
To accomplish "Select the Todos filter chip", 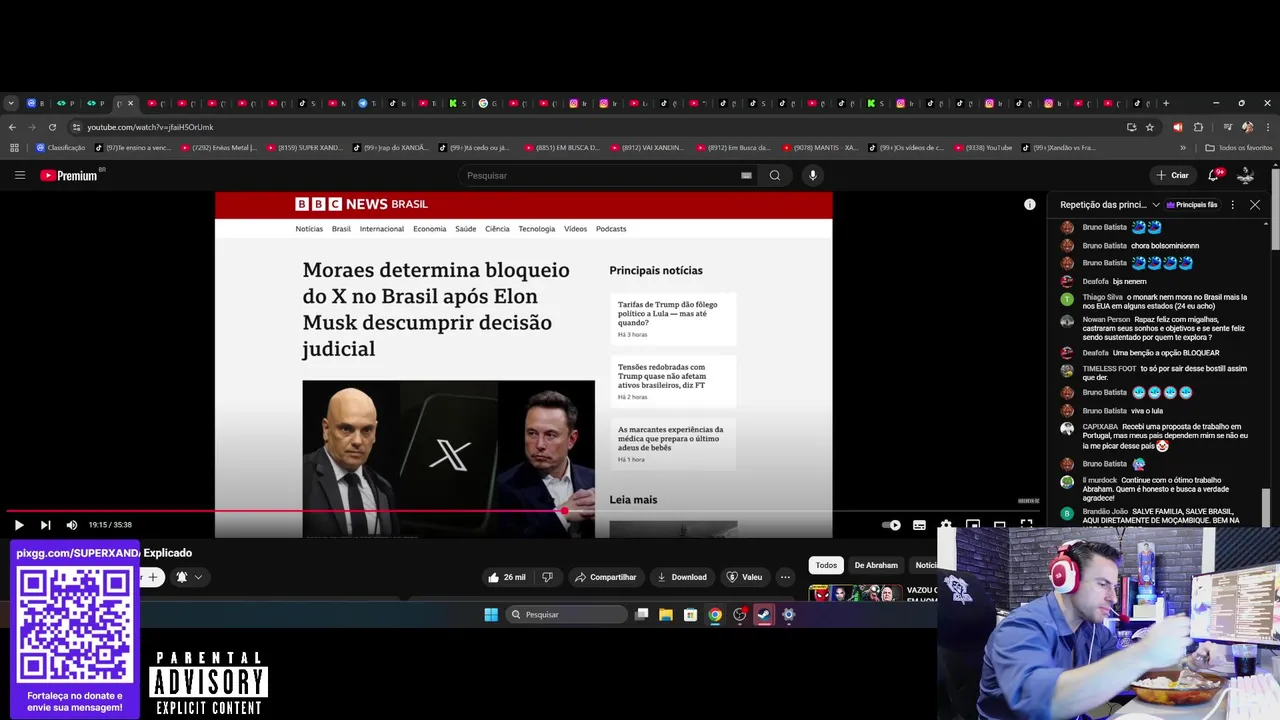I will pyautogui.click(x=826, y=565).
